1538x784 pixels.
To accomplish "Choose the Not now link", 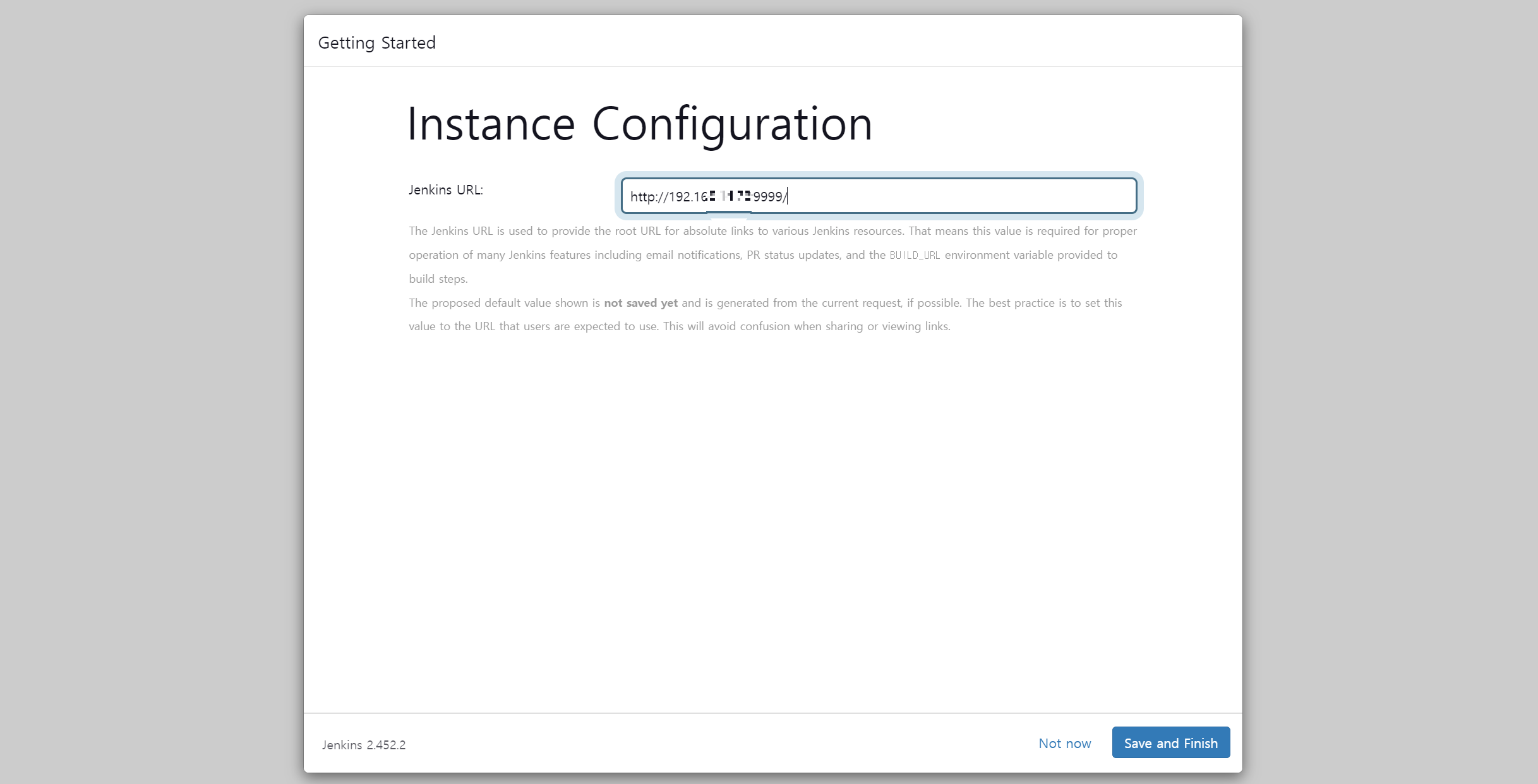I will click(x=1064, y=743).
